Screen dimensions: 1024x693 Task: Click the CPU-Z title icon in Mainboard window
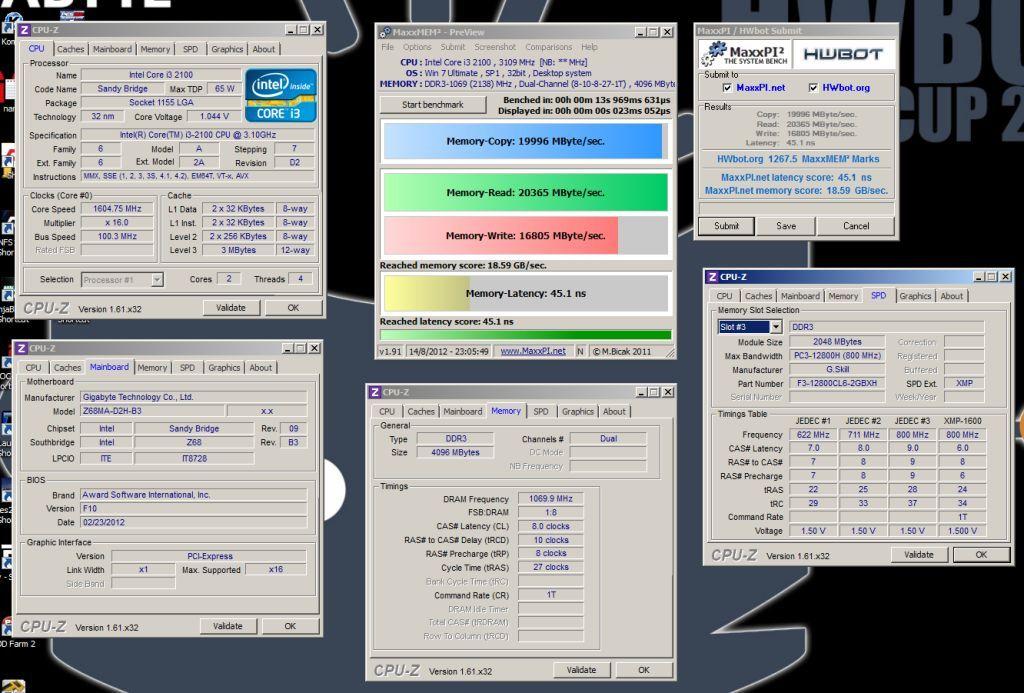click(x=22, y=348)
